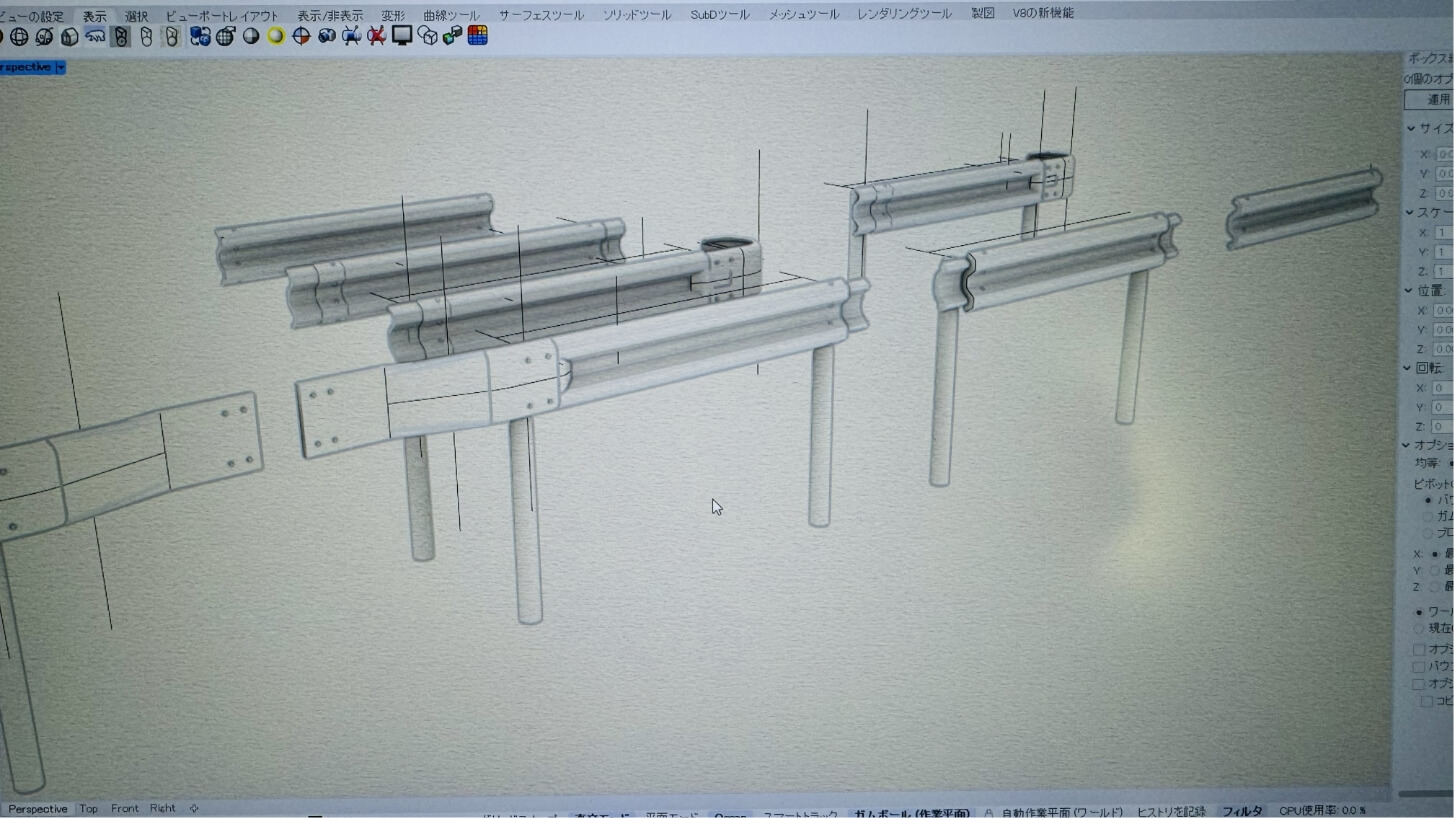Click the two wireframe boxes icon
This screenshot has width=1454, height=818.
[x=427, y=36]
